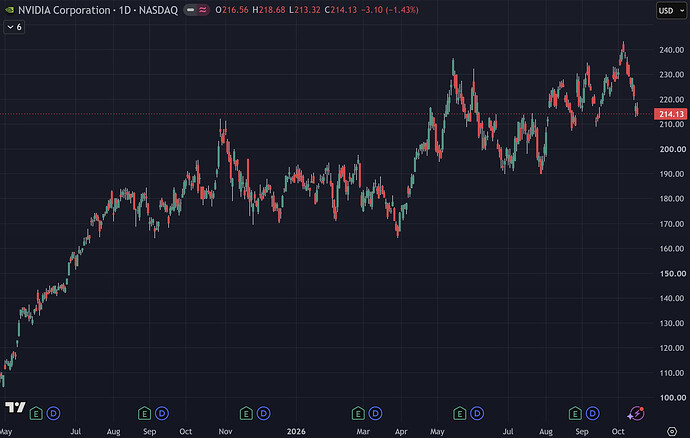
Task: Click the earnings marker beside Nov label
Action: pyautogui.click(x=246, y=413)
